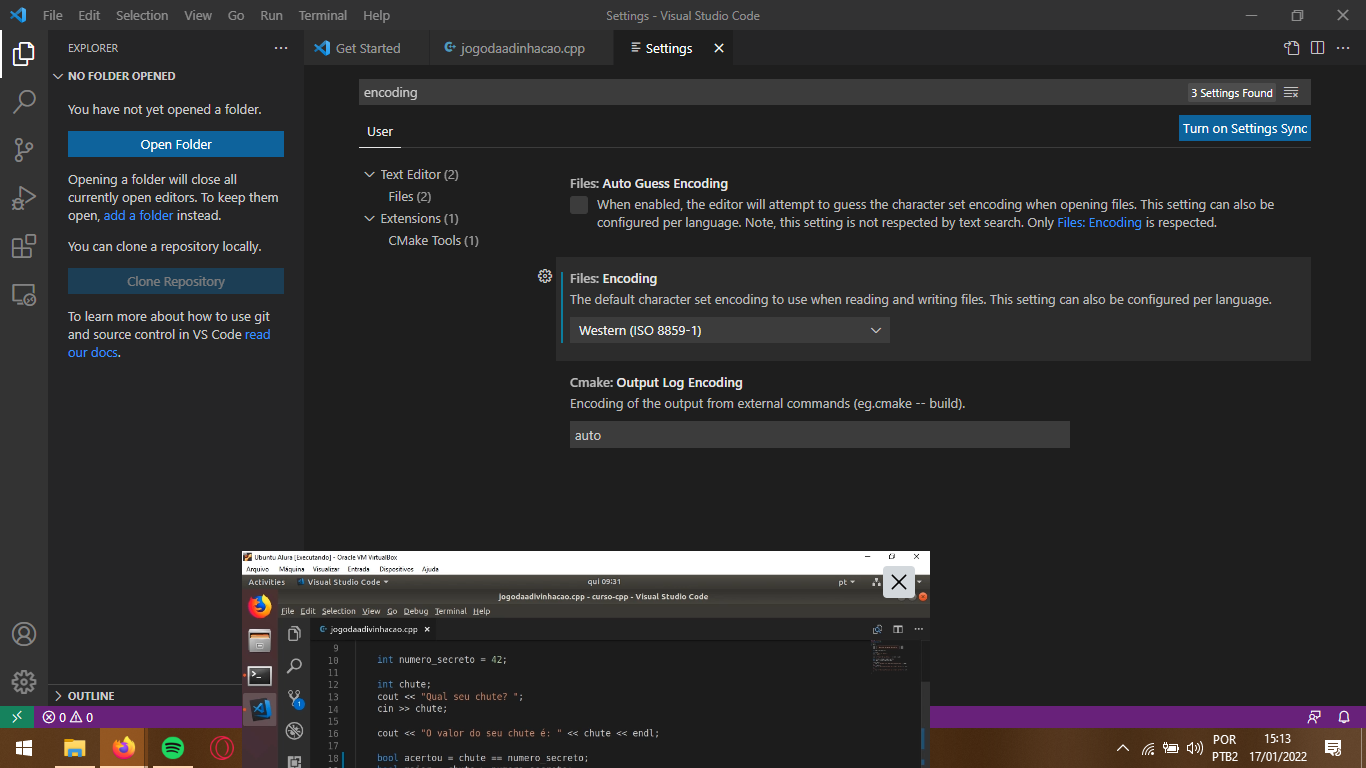The height and width of the screenshot is (768, 1366).
Task: Open Action Center notification icon in tray
Action: 1333,748
